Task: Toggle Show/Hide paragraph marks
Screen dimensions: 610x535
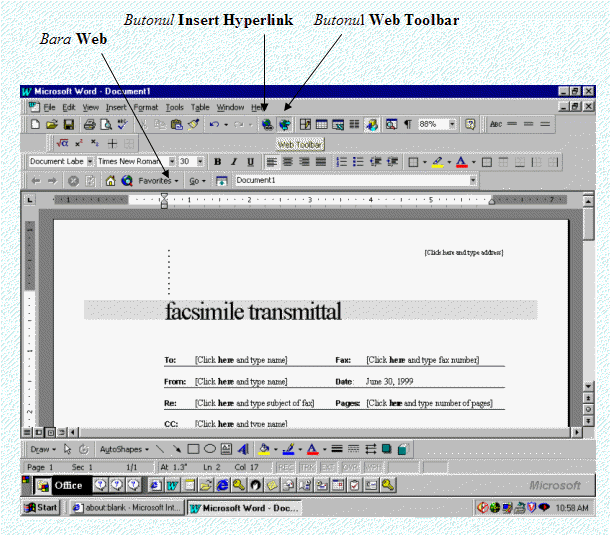Action: pos(408,125)
